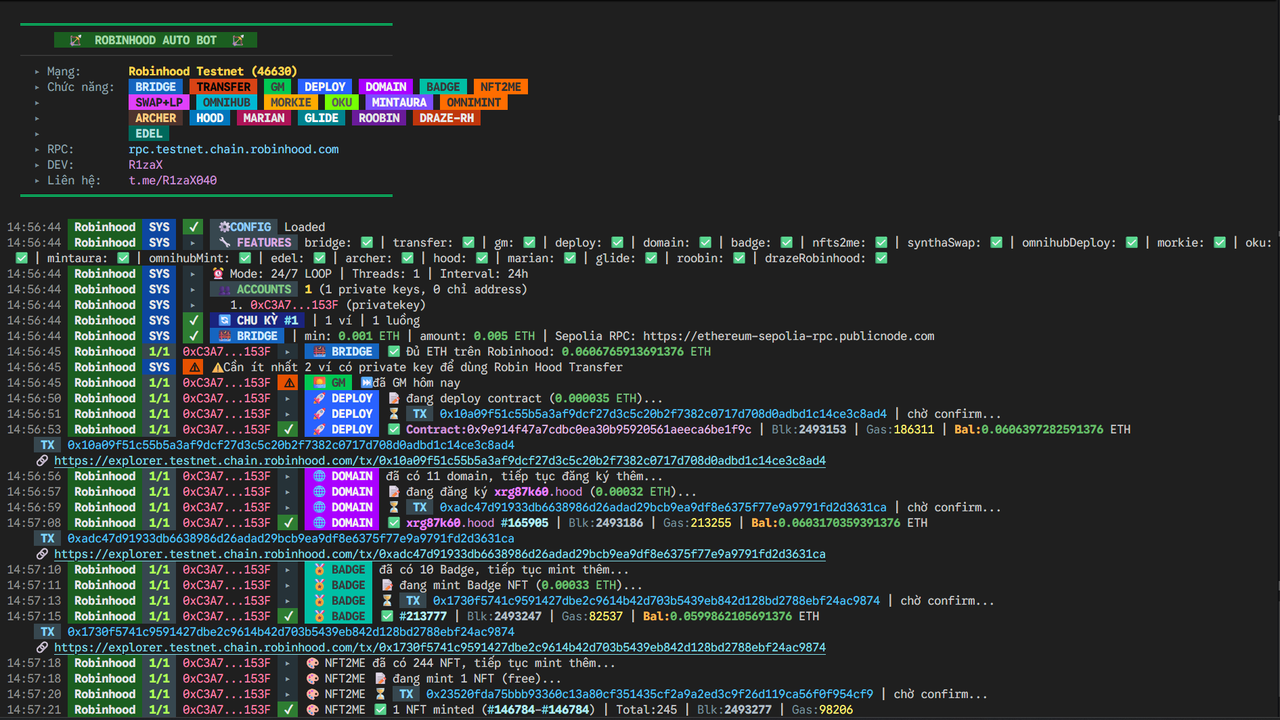Image resolution: width=1280 pixels, height=720 pixels.
Task: Click the alarm clock icon before Mode: 24/7 LOOP
Action: (x=218, y=273)
